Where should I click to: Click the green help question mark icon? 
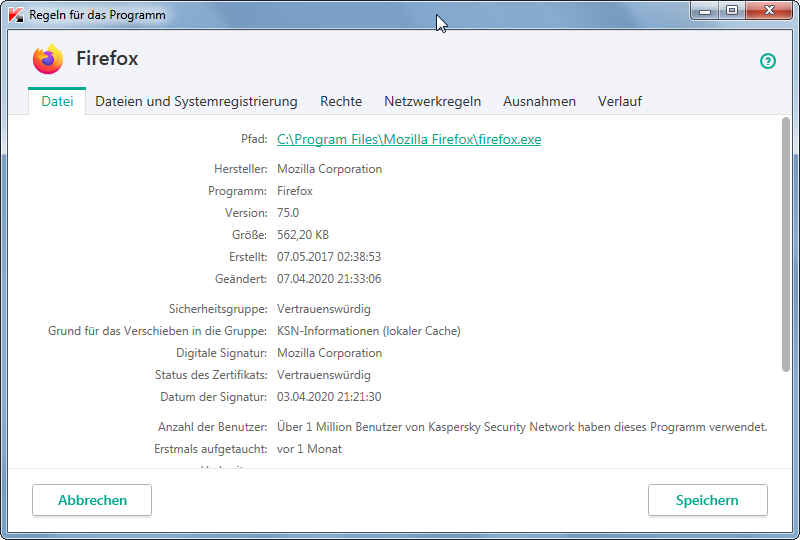[767, 61]
